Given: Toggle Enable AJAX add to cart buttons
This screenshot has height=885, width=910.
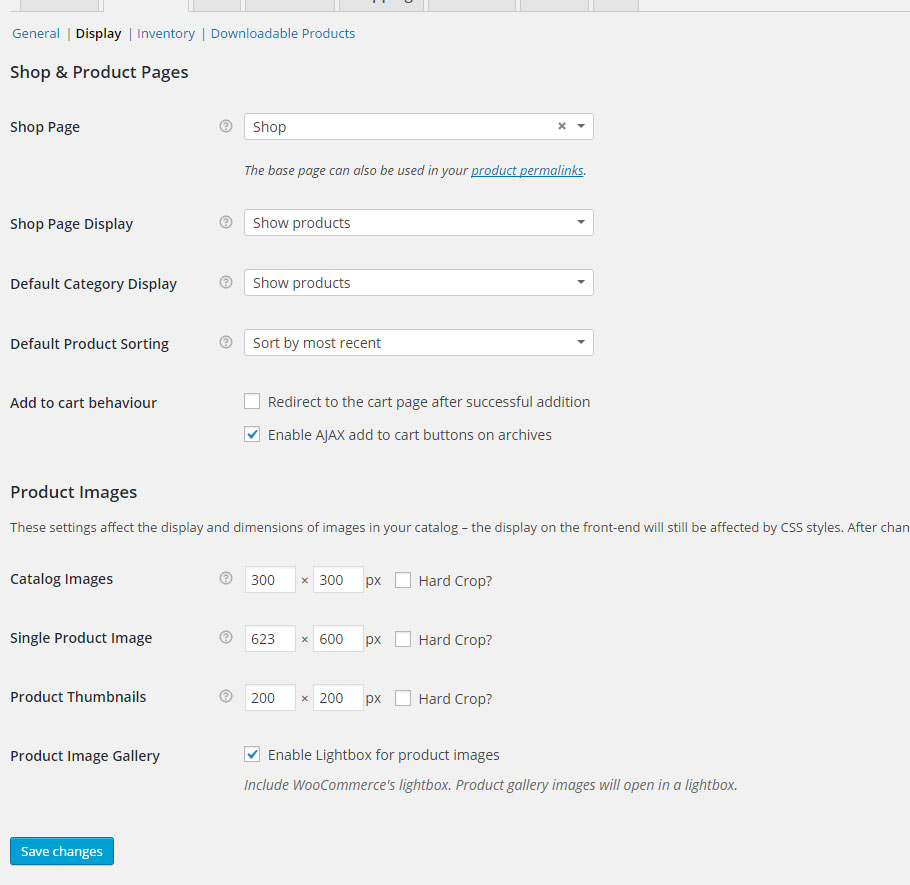Looking at the screenshot, I should [252, 434].
